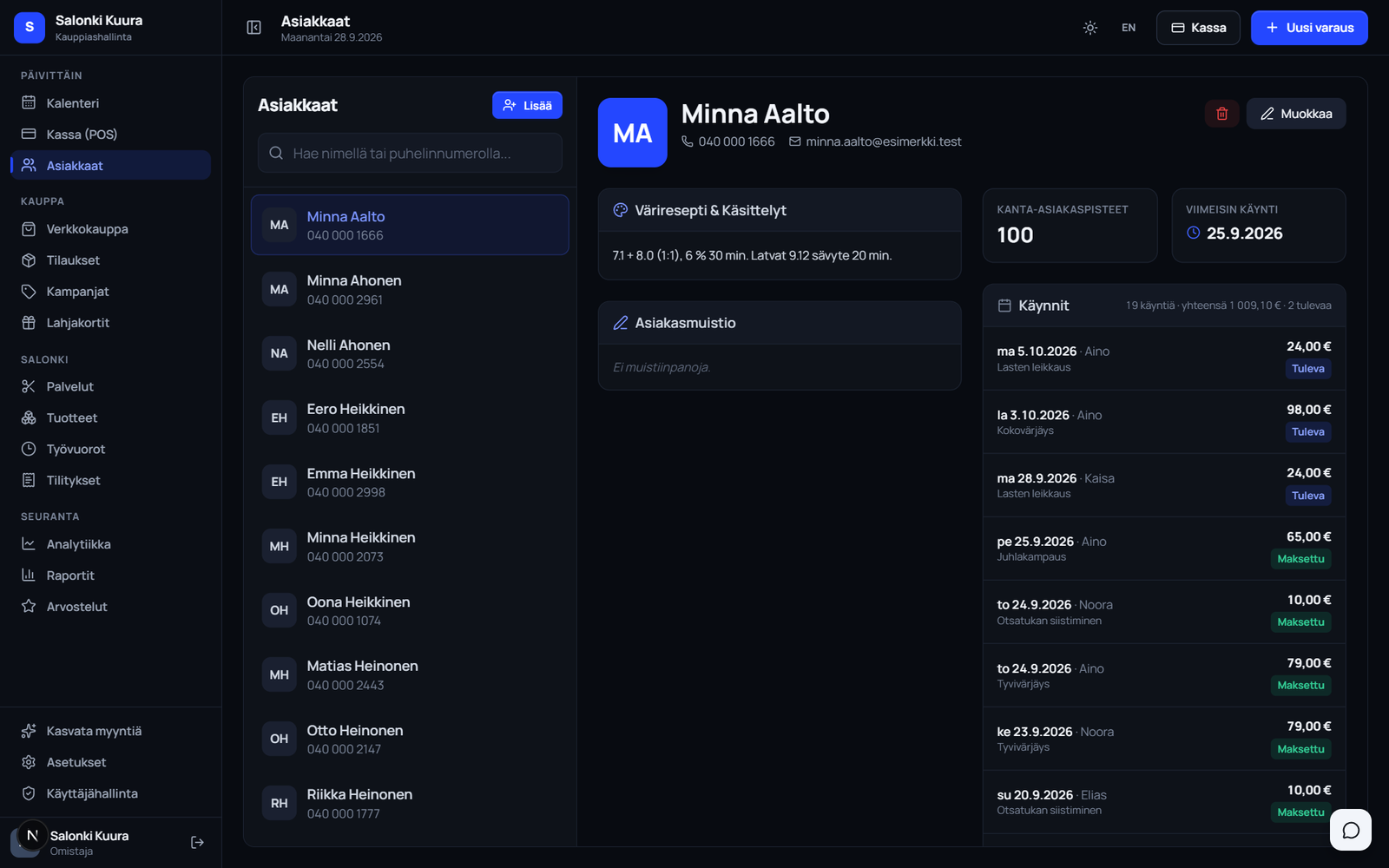
Task: Open Kassa (POS) in the sidebar
Action: point(110,134)
